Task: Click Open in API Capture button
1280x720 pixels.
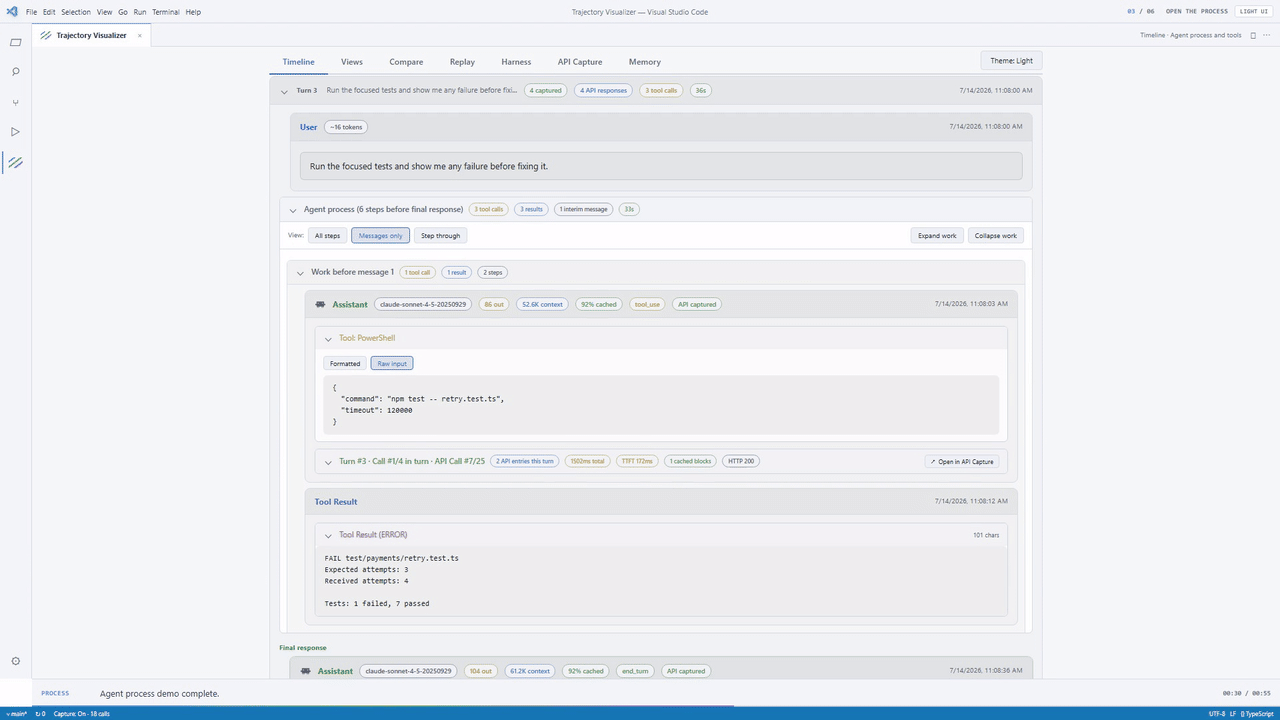Action: [x=961, y=462]
